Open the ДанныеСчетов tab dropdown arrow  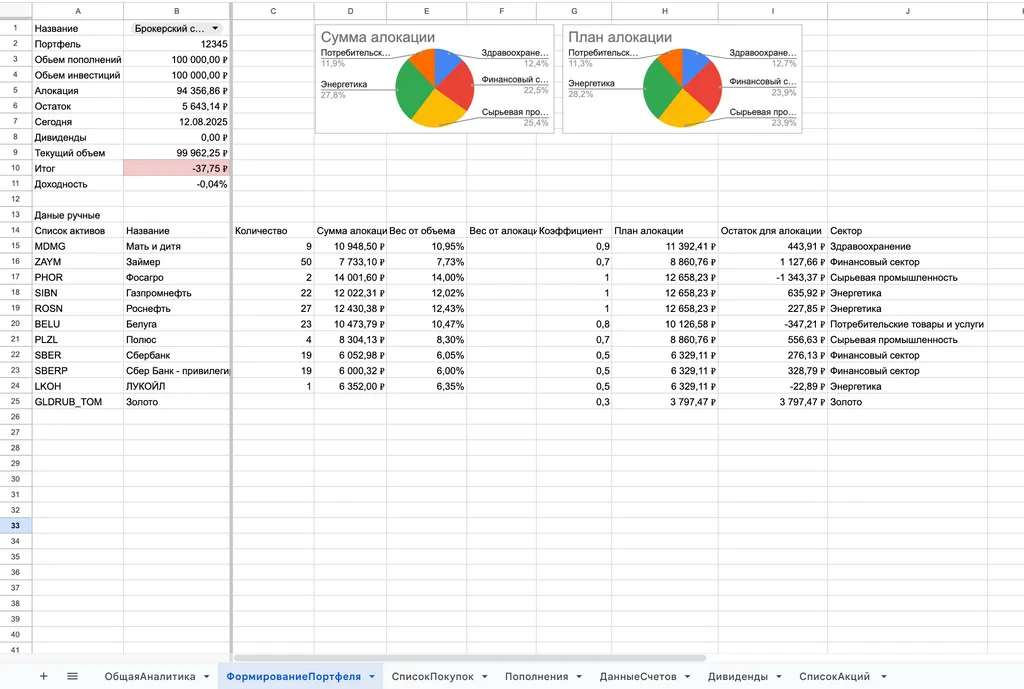[686, 677]
